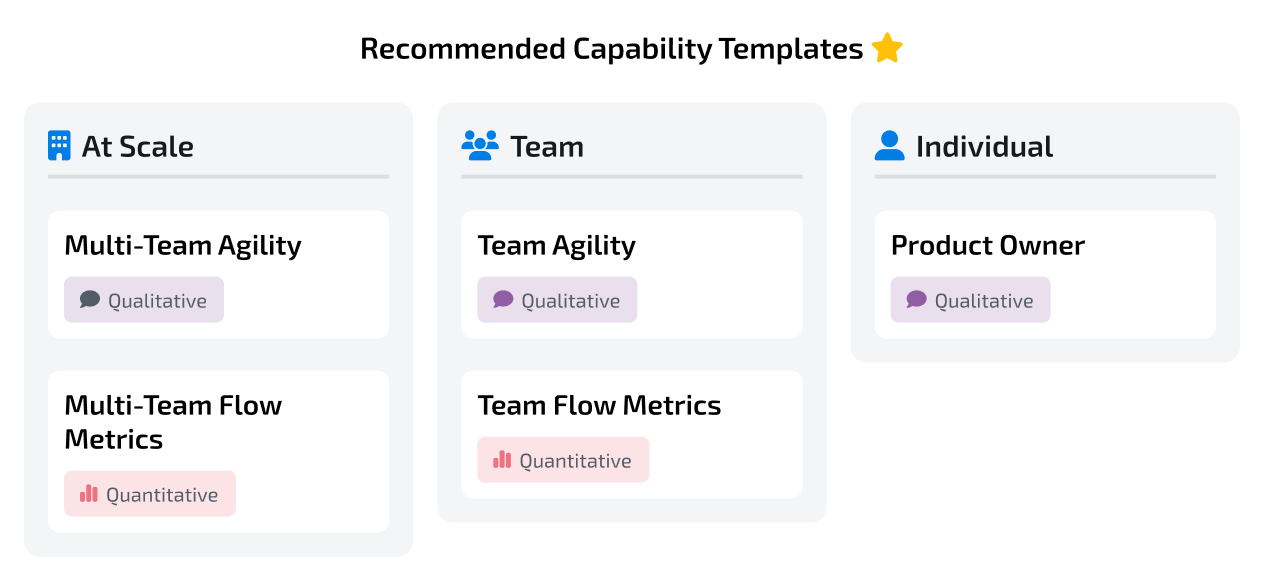Viewport: 1264px width, 581px height.
Task: Toggle the Qualitative badge on Product Owner
Action: pos(970,299)
